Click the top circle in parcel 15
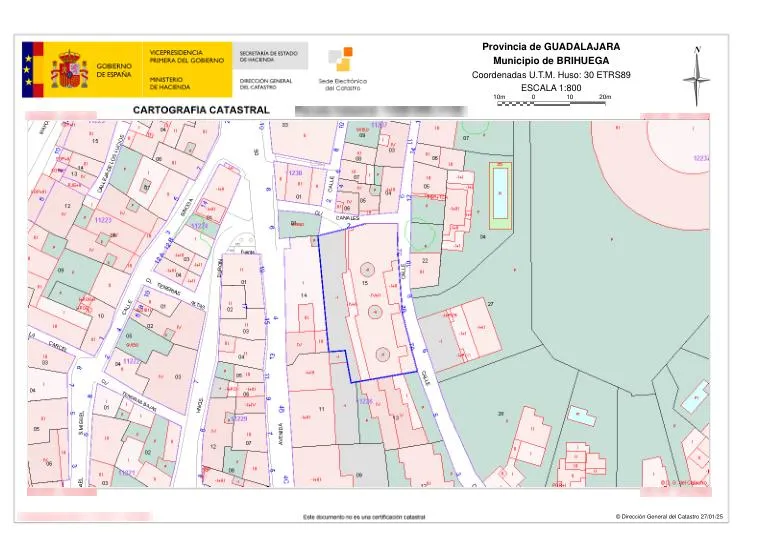This screenshot has width=766, height=556. [367, 269]
